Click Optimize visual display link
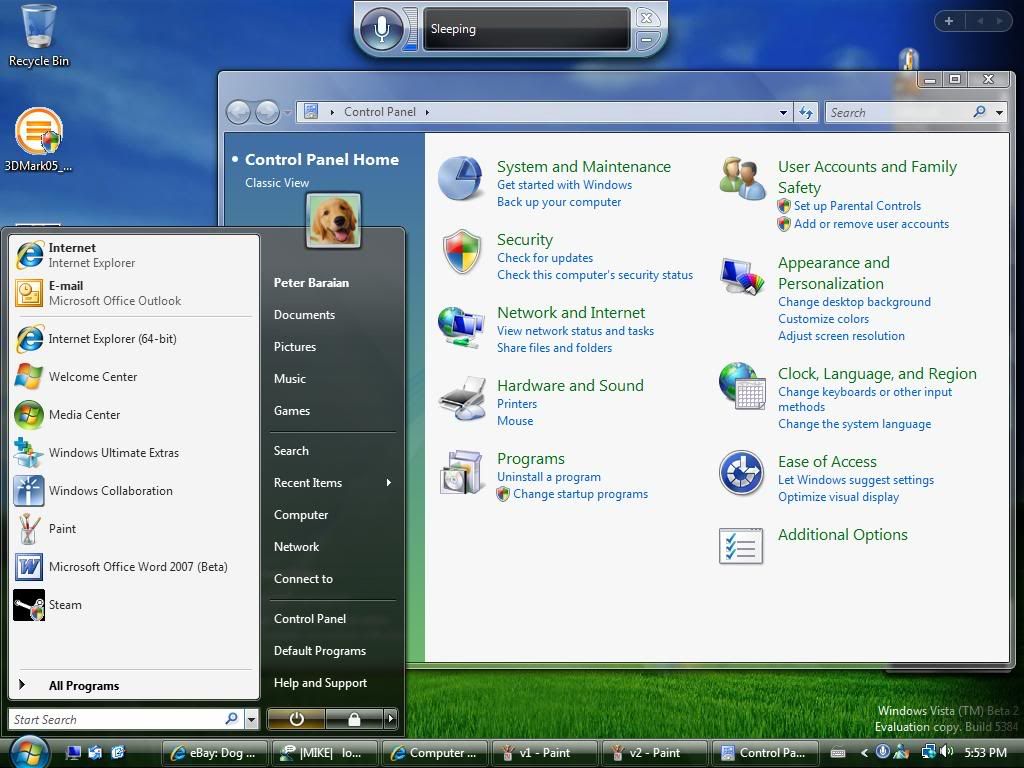 coord(839,497)
